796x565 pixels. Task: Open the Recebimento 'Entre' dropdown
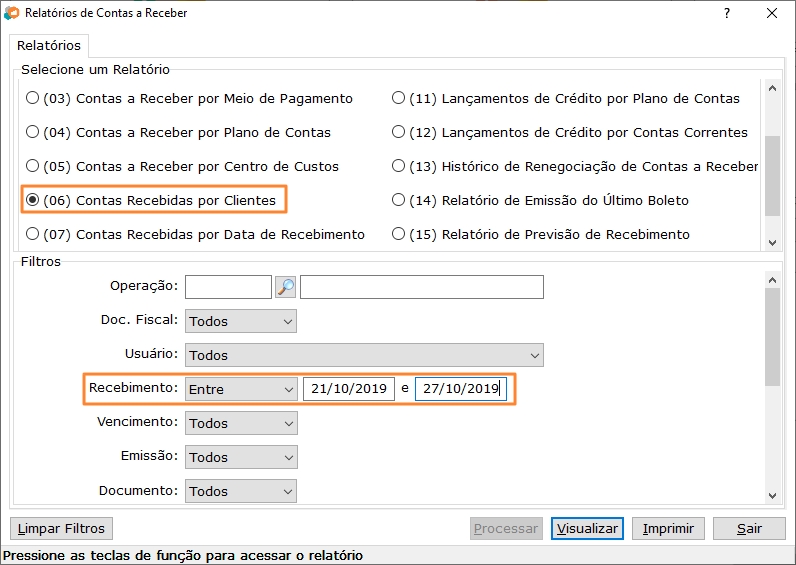tap(241, 389)
